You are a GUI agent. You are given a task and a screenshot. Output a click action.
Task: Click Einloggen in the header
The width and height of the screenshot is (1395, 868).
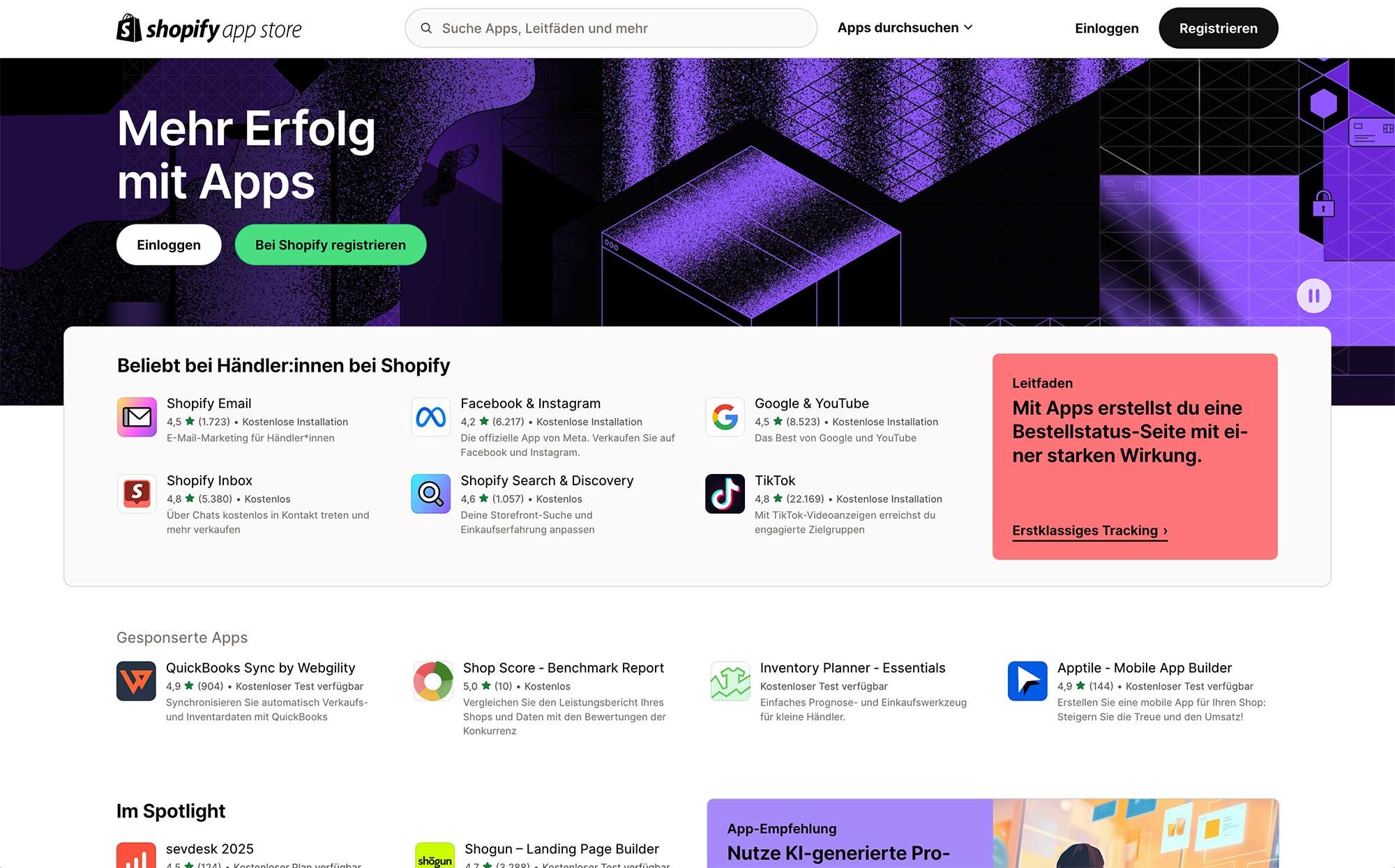tap(1107, 29)
